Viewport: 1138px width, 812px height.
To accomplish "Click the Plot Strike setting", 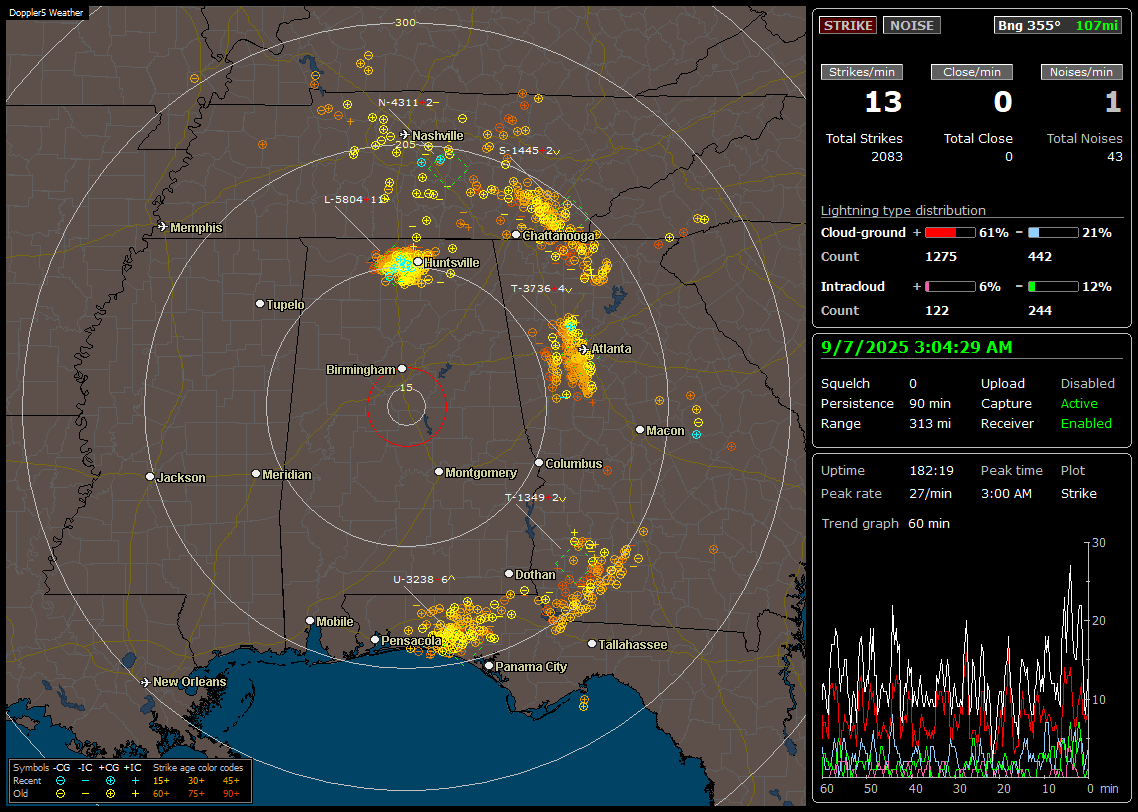I will [1078, 493].
